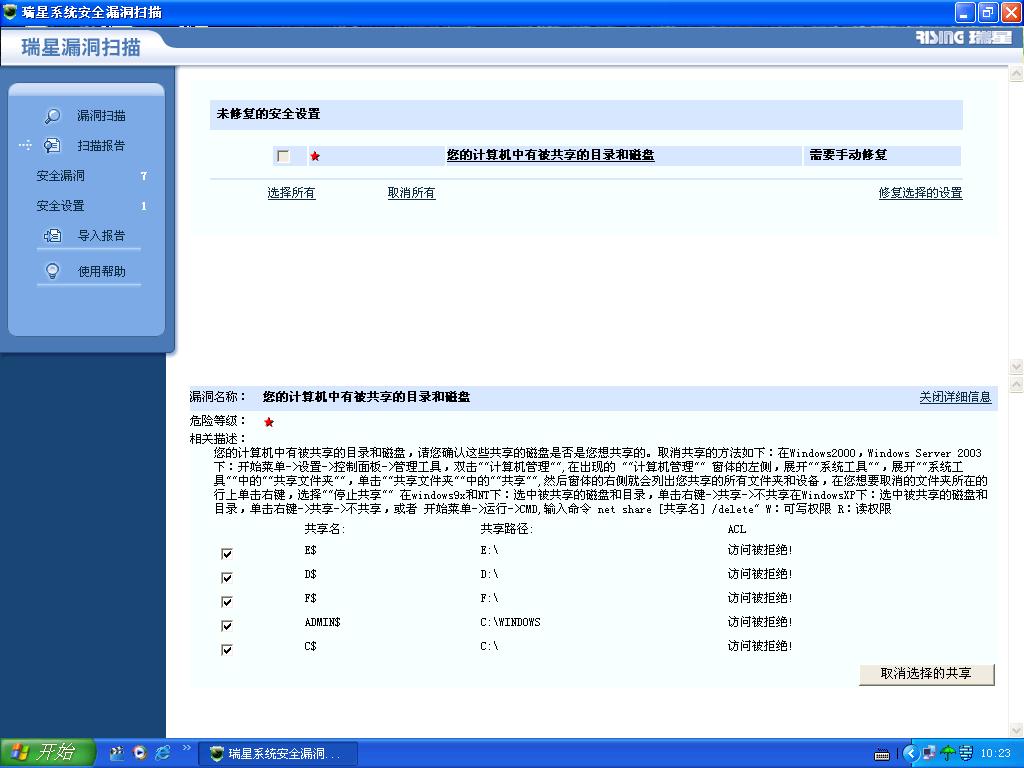This screenshot has height=768, width=1024.
Task: Select 安全漏洞 sub-item
Action: click(x=60, y=176)
